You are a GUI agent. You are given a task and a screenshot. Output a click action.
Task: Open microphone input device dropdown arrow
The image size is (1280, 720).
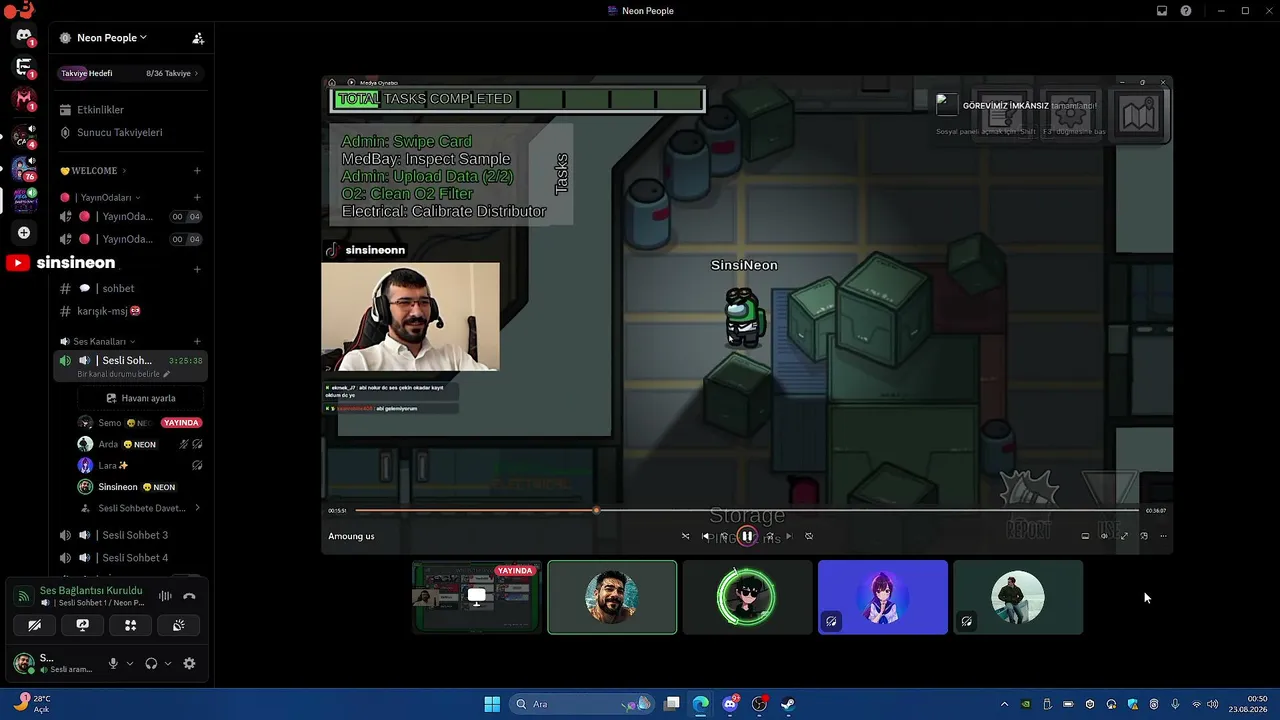coord(130,663)
